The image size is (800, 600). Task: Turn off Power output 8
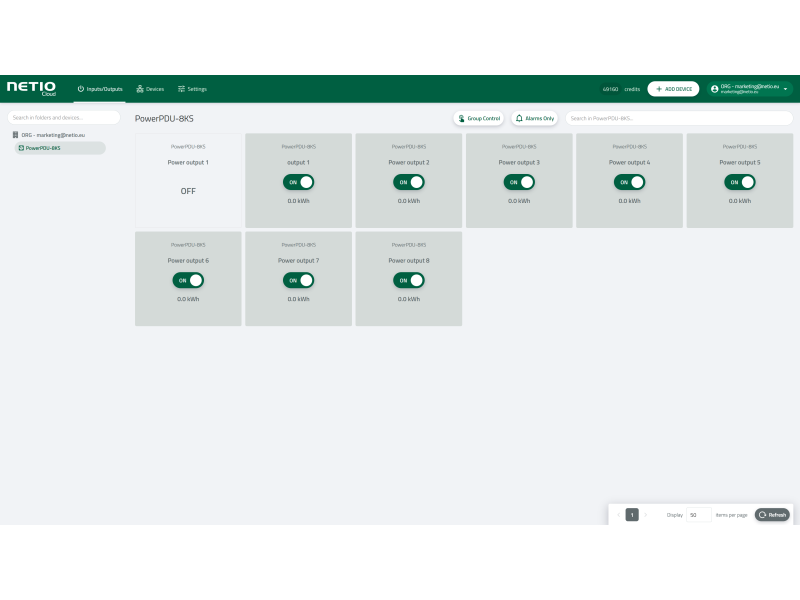tap(409, 280)
